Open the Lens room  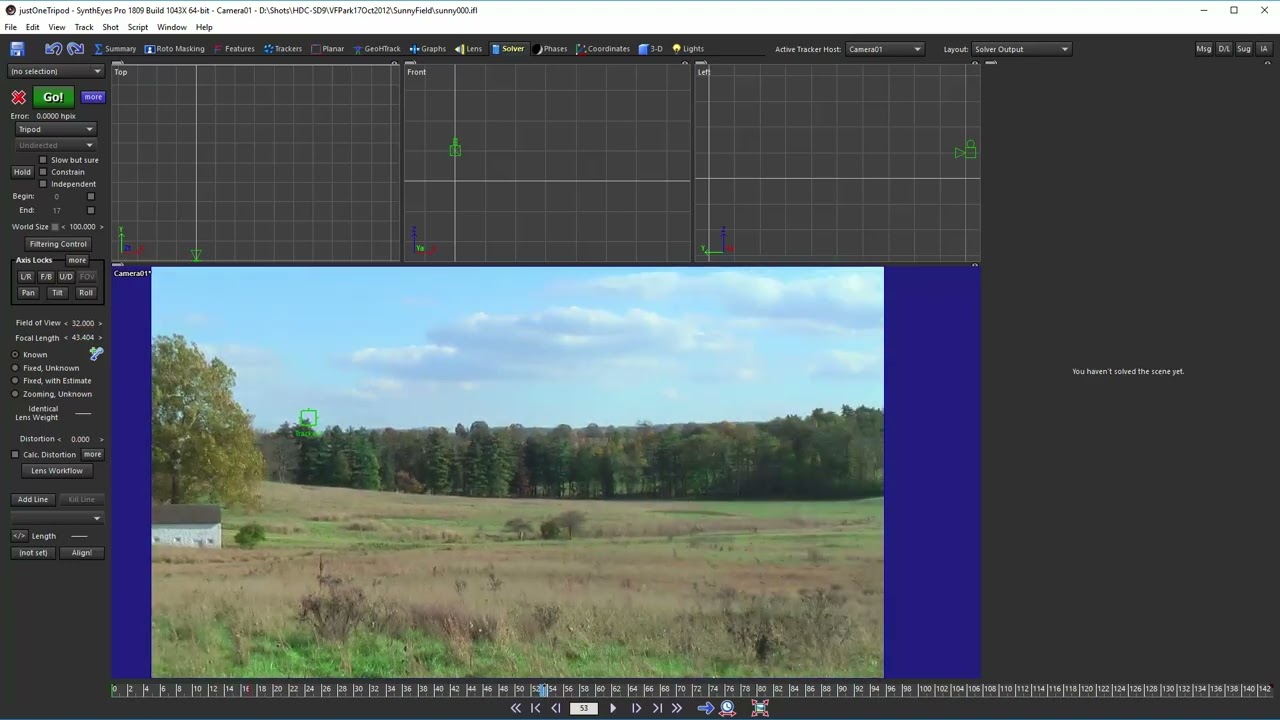[468, 48]
